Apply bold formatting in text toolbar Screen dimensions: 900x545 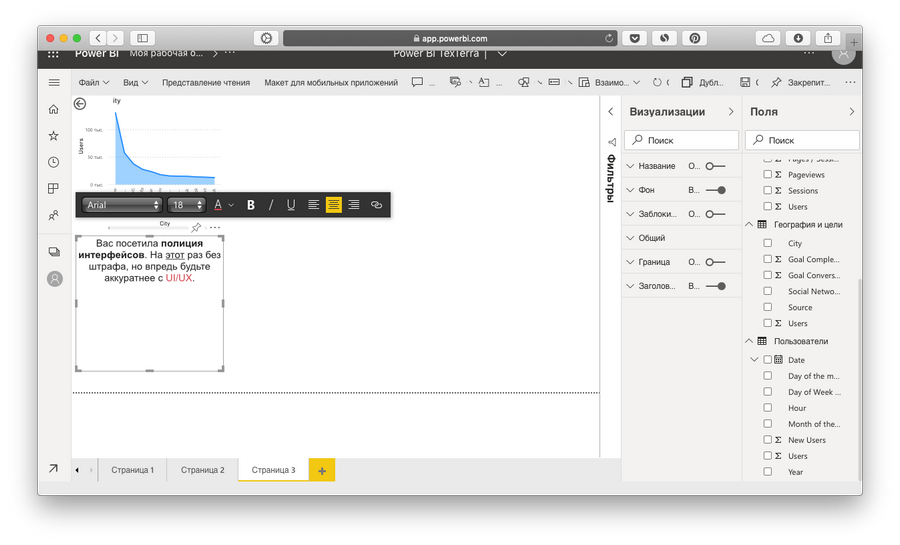coord(251,205)
